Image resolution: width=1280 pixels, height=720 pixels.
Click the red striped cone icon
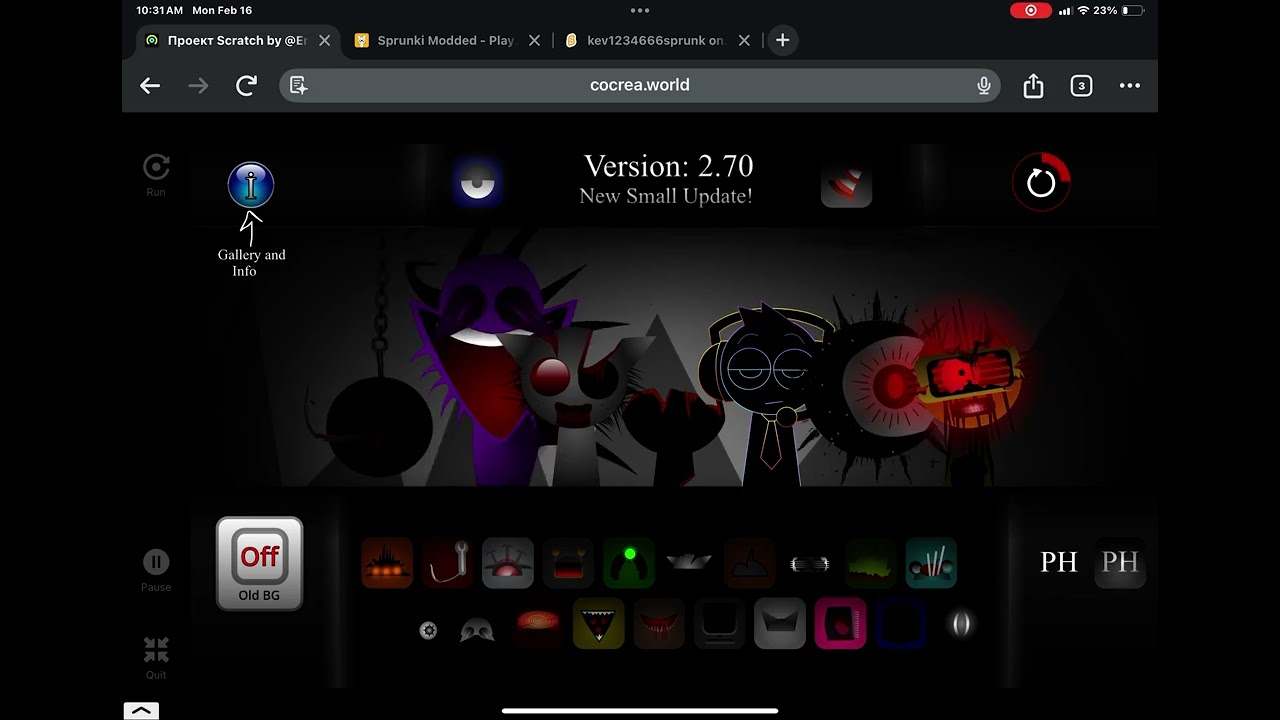[x=846, y=184]
